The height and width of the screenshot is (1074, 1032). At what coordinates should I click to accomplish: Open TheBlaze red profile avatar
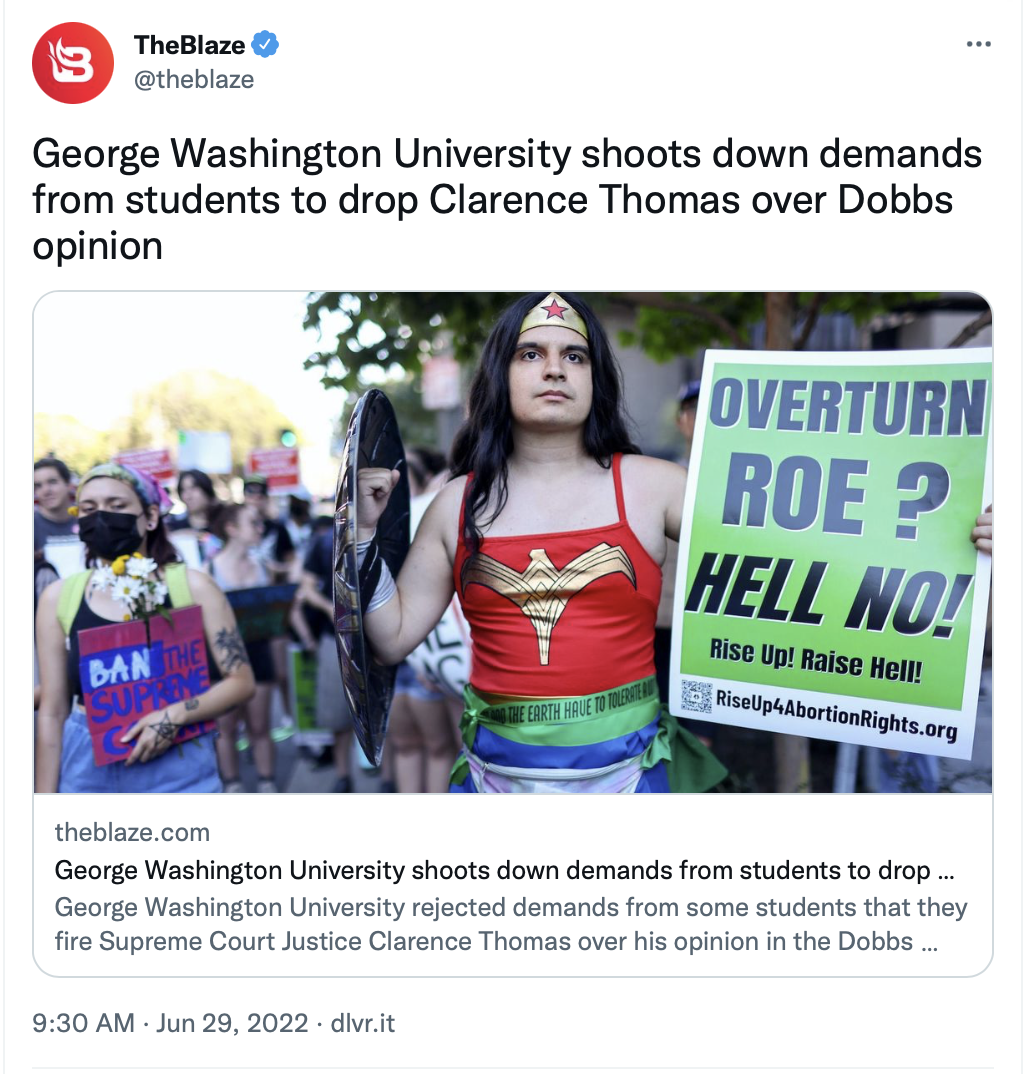click(73, 63)
